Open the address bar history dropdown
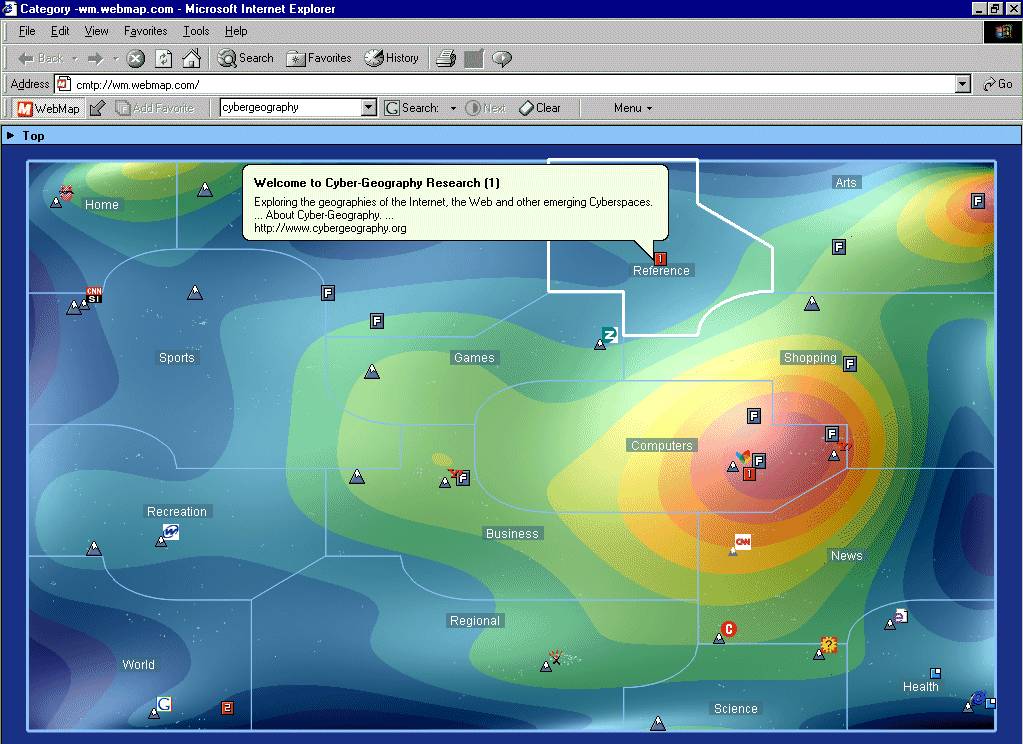1023x744 pixels. click(962, 85)
